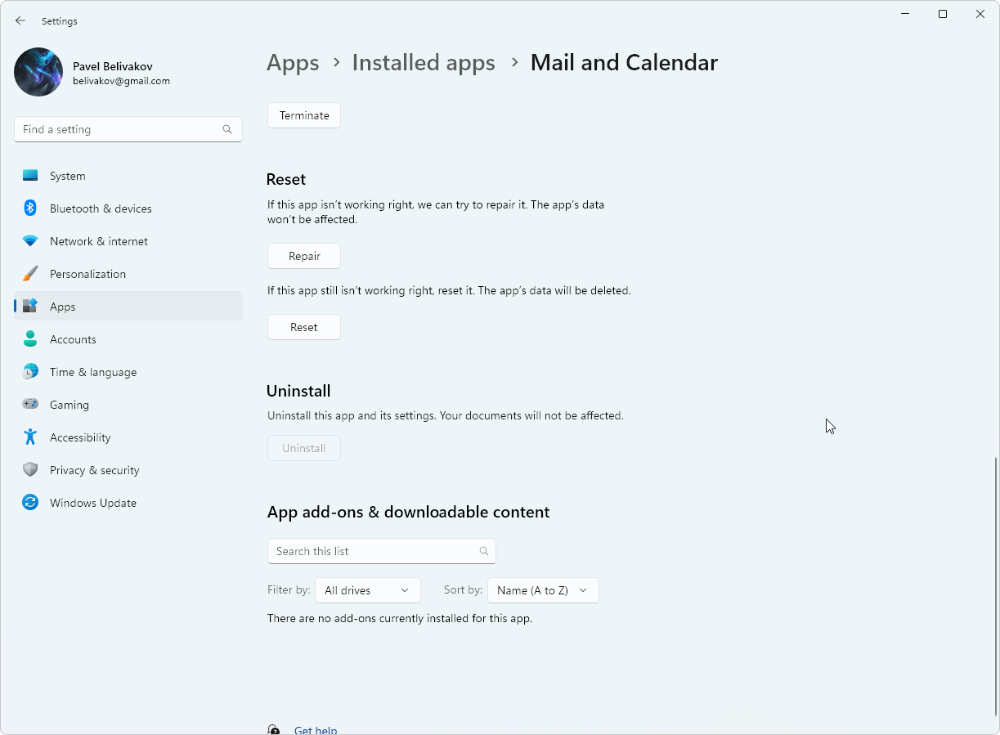Open the Get help link

[x=316, y=730]
